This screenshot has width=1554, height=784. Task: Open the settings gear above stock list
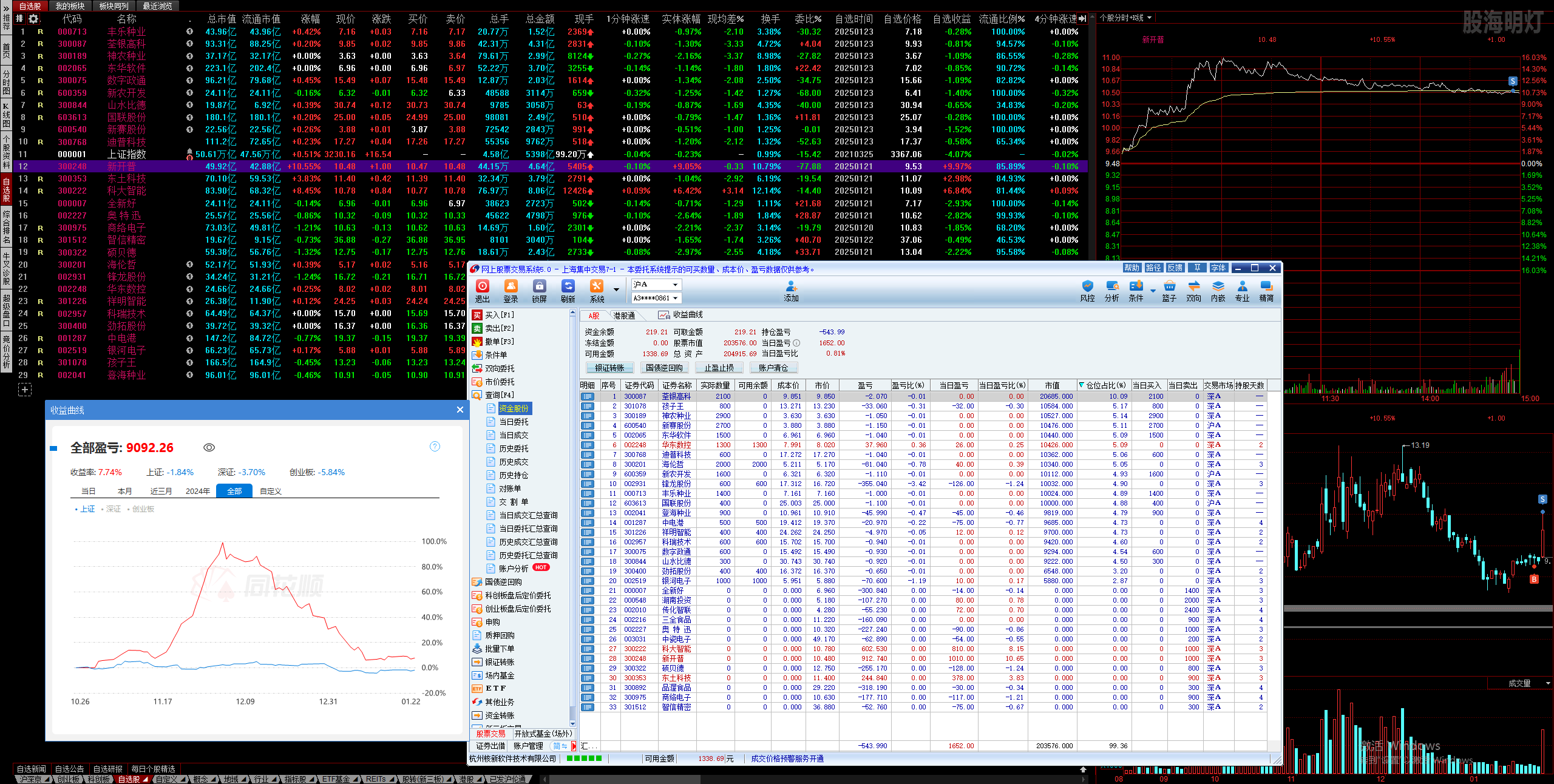pos(33,19)
